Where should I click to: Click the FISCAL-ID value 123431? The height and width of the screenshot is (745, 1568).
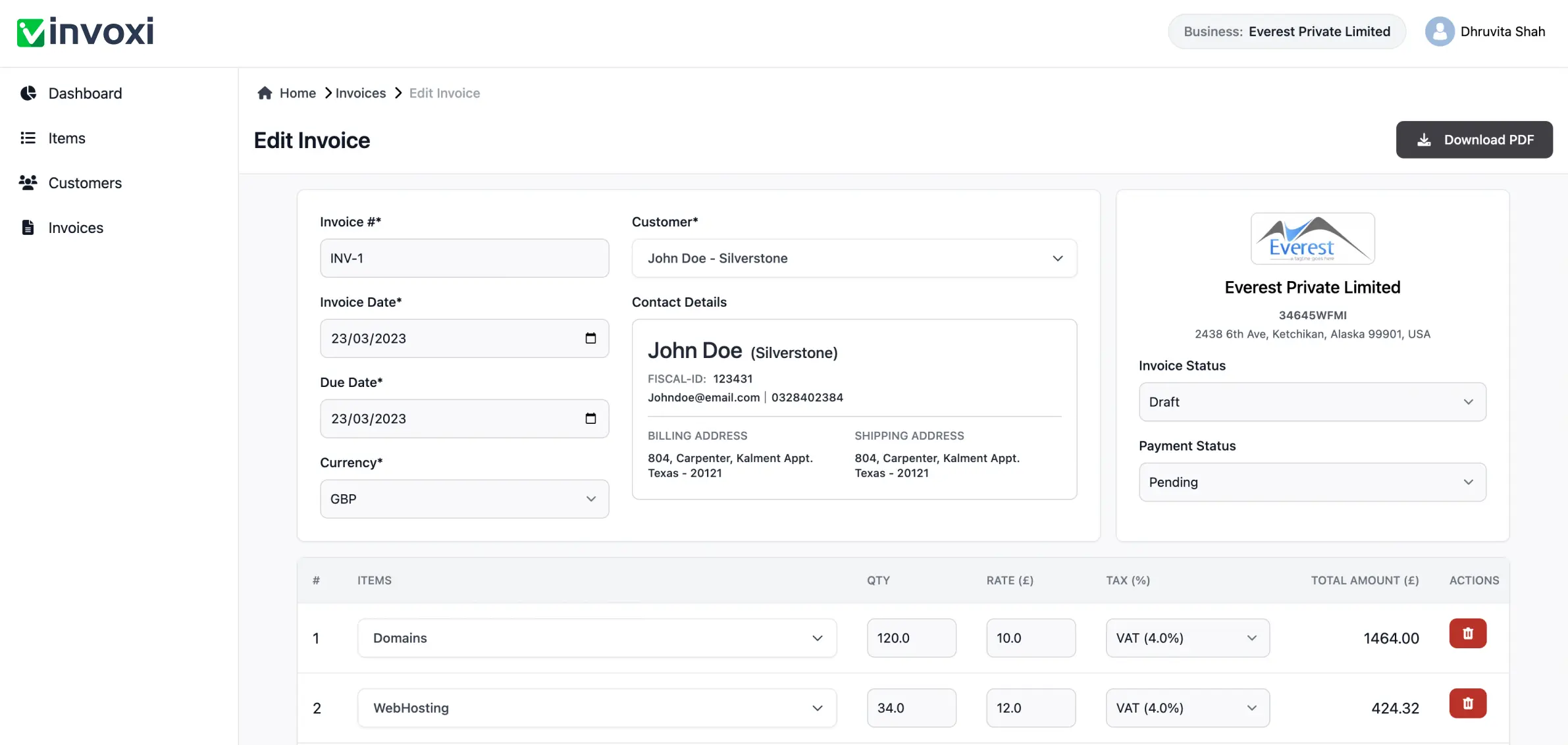(x=733, y=378)
